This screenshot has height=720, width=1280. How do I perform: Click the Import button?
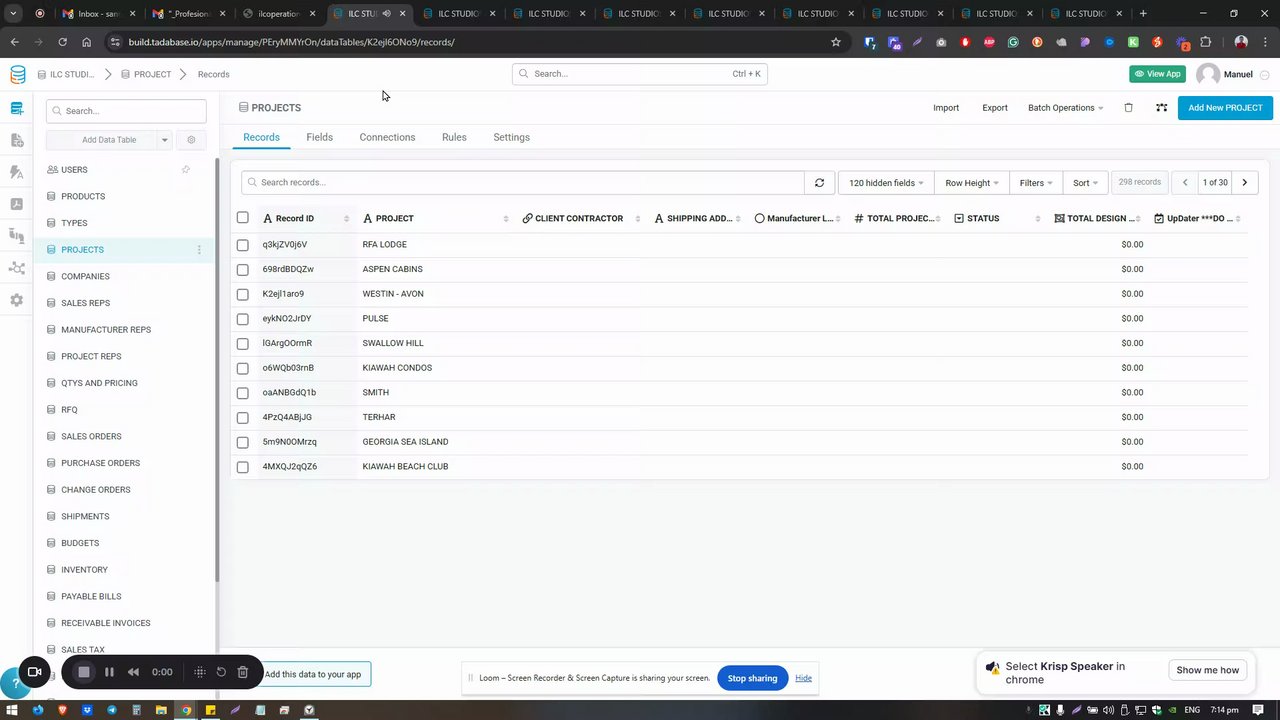946,108
